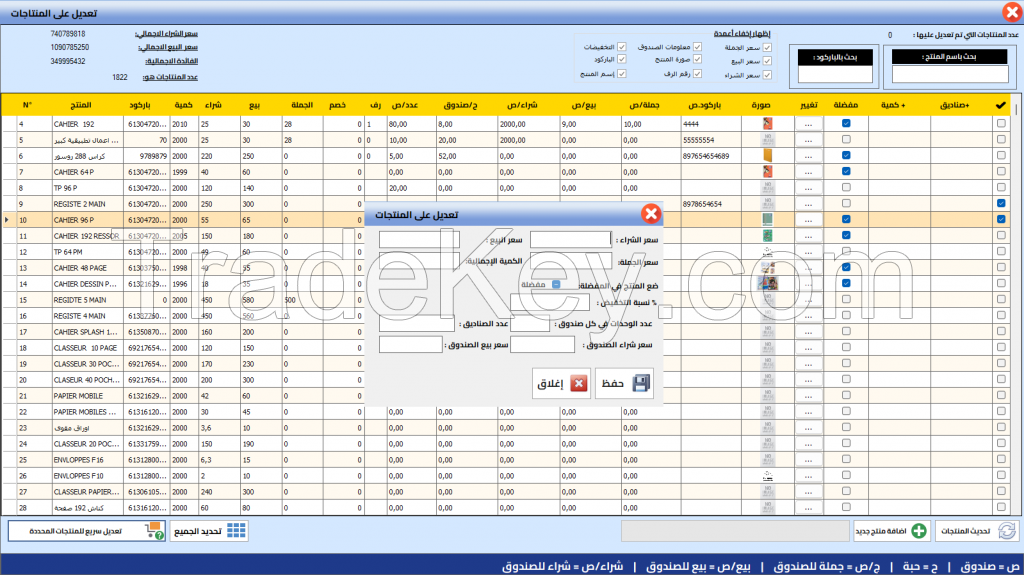Image resolution: width=1024 pixels, height=575 pixels.
Task: Click the checkmark header to select all rows
Action: point(1000,105)
